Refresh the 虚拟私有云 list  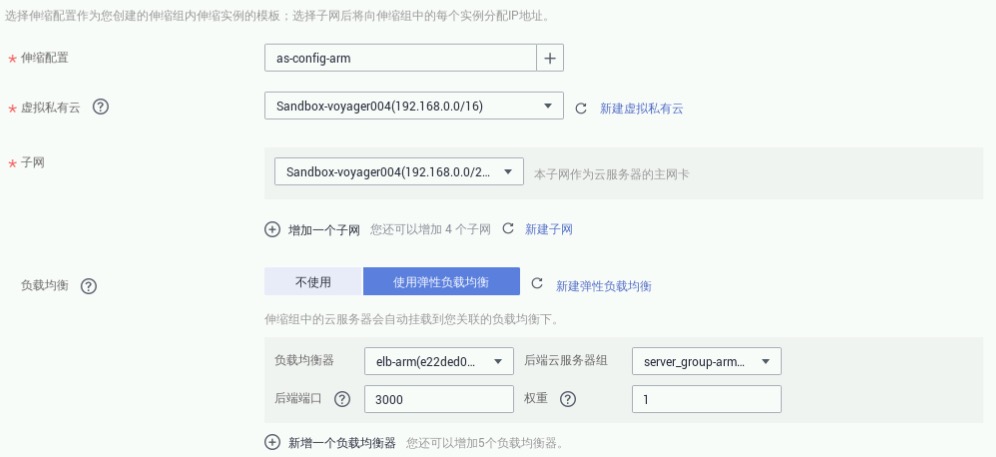tap(581, 108)
